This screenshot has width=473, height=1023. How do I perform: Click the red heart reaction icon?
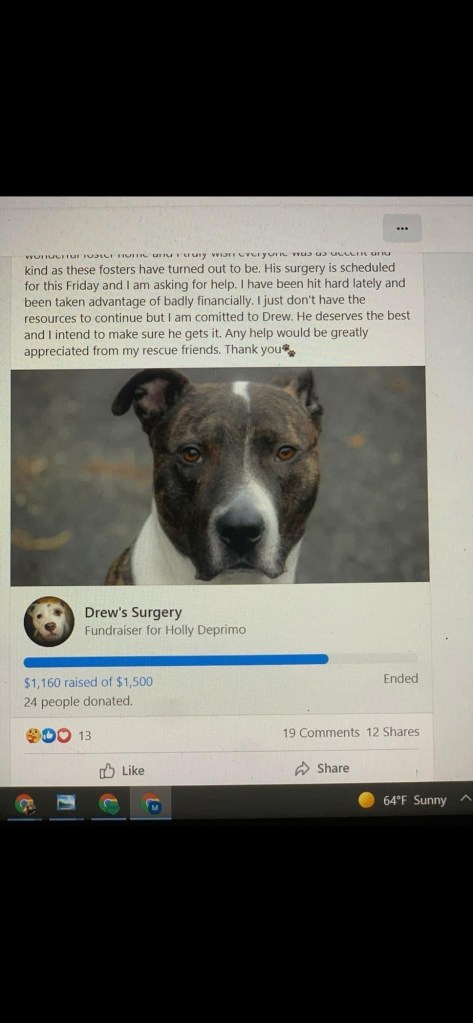(x=63, y=736)
